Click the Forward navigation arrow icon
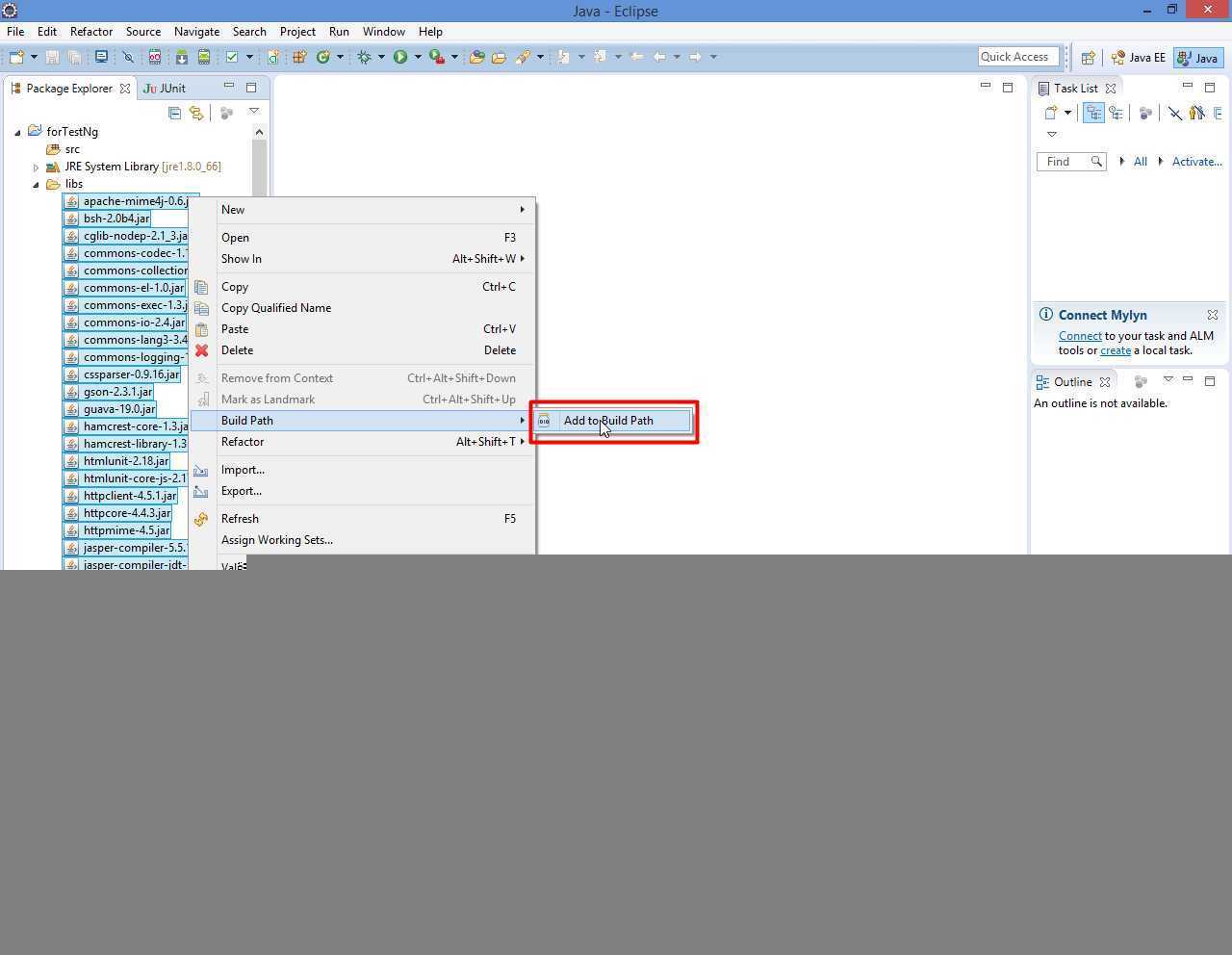This screenshot has height=955, width=1232. (695, 57)
